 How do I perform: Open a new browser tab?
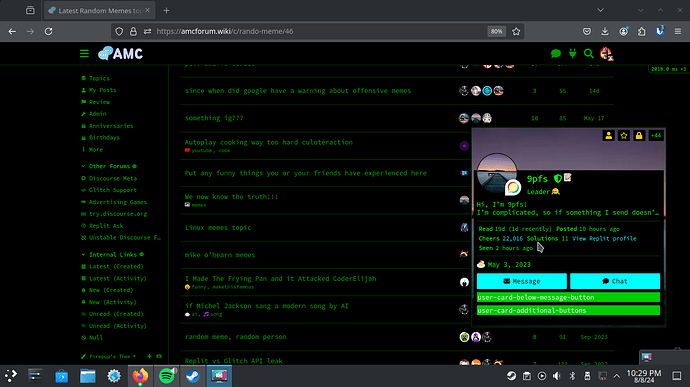(x=166, y=11)
